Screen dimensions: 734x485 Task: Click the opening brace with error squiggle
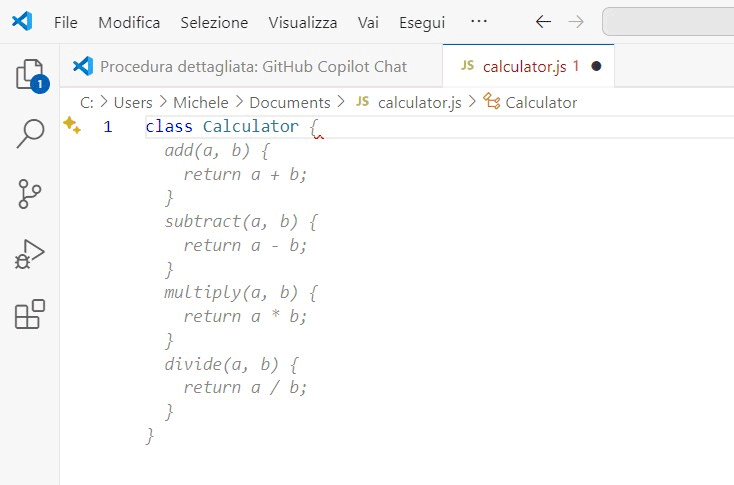(x=315, y=128)
